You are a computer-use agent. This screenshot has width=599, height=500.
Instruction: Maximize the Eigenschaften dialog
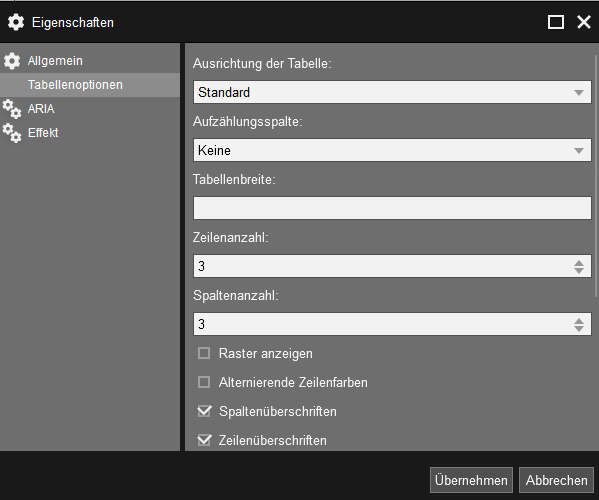coord(555,22)
